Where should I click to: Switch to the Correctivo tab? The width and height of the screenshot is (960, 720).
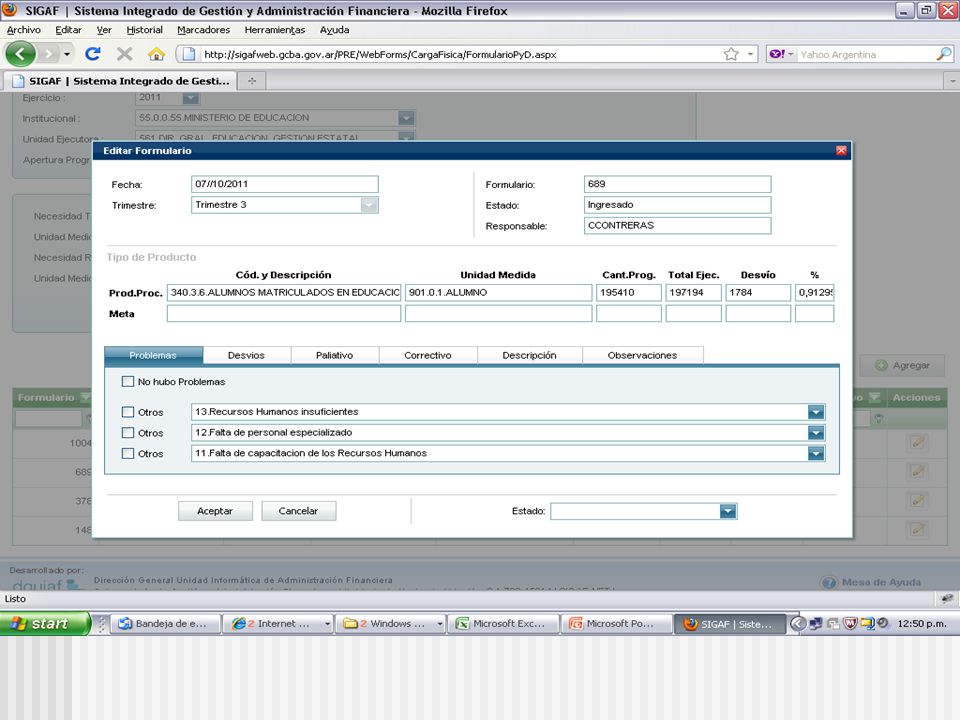[427, 355]
